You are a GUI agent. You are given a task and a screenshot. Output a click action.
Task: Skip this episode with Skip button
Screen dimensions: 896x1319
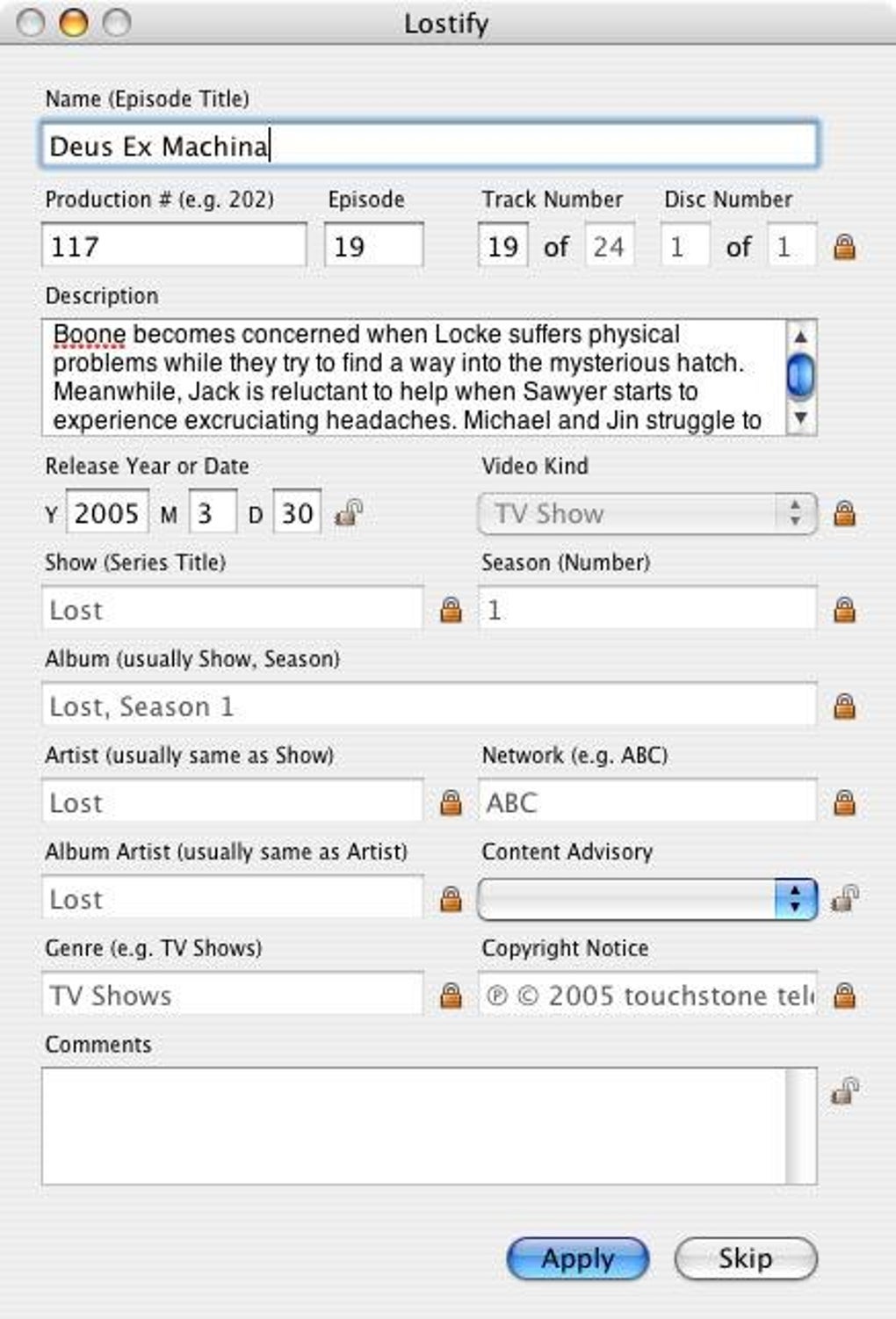coord(745,1258)
